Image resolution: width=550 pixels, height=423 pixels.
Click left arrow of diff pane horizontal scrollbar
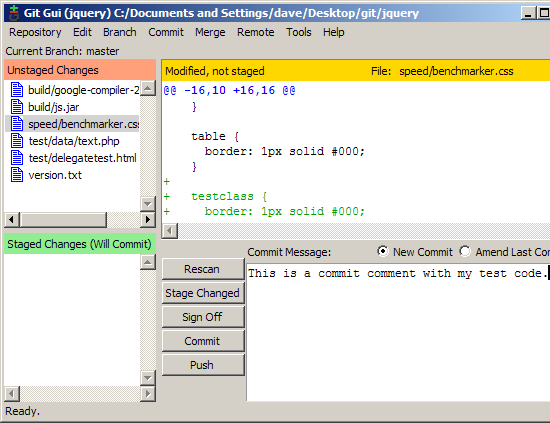coord(170,231)
